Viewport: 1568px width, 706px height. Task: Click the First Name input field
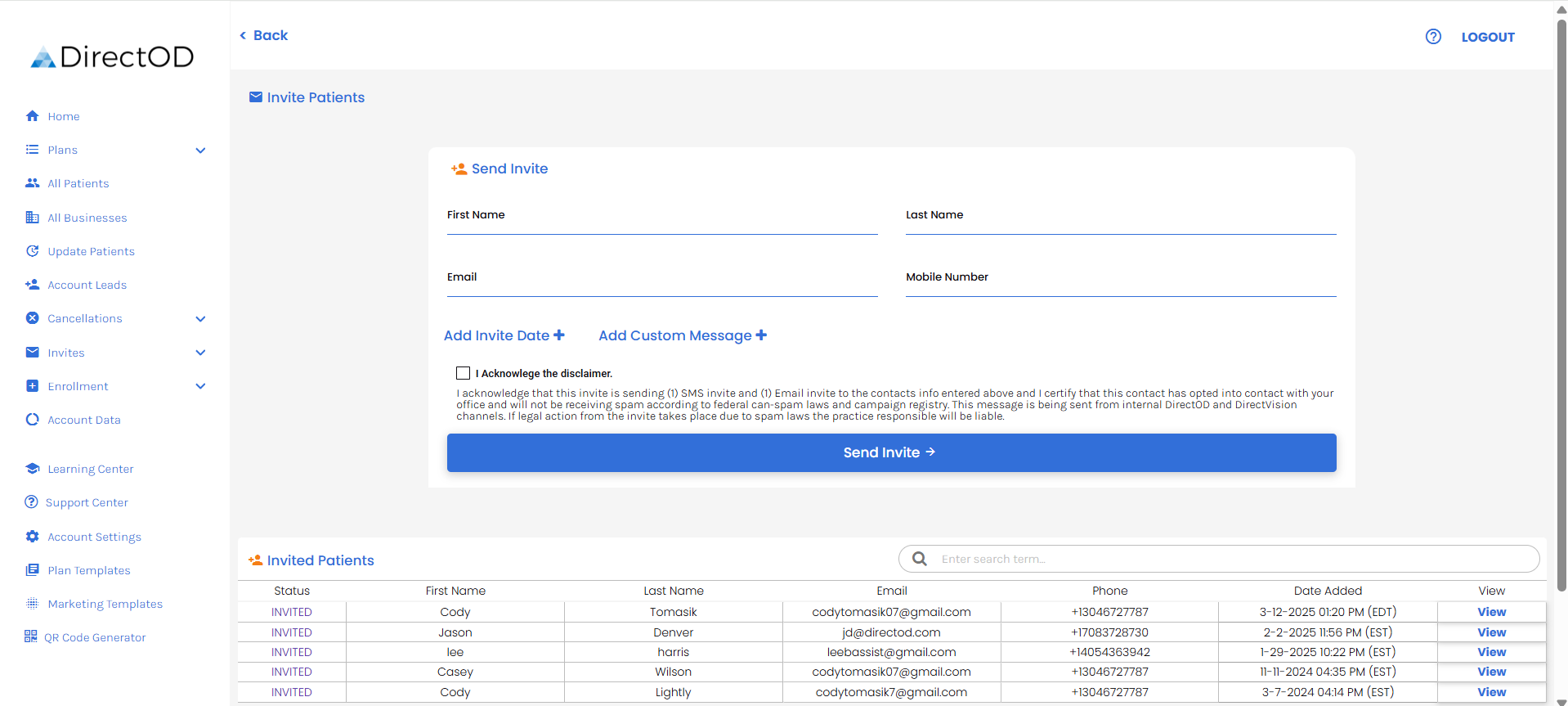661,224
